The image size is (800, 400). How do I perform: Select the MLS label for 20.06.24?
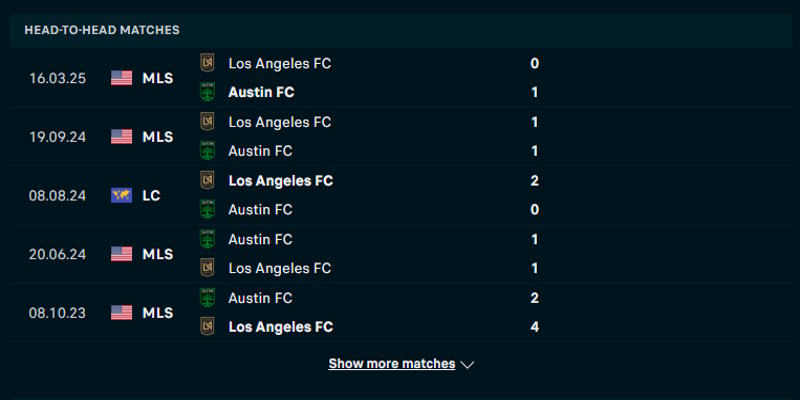coord(157,254)
